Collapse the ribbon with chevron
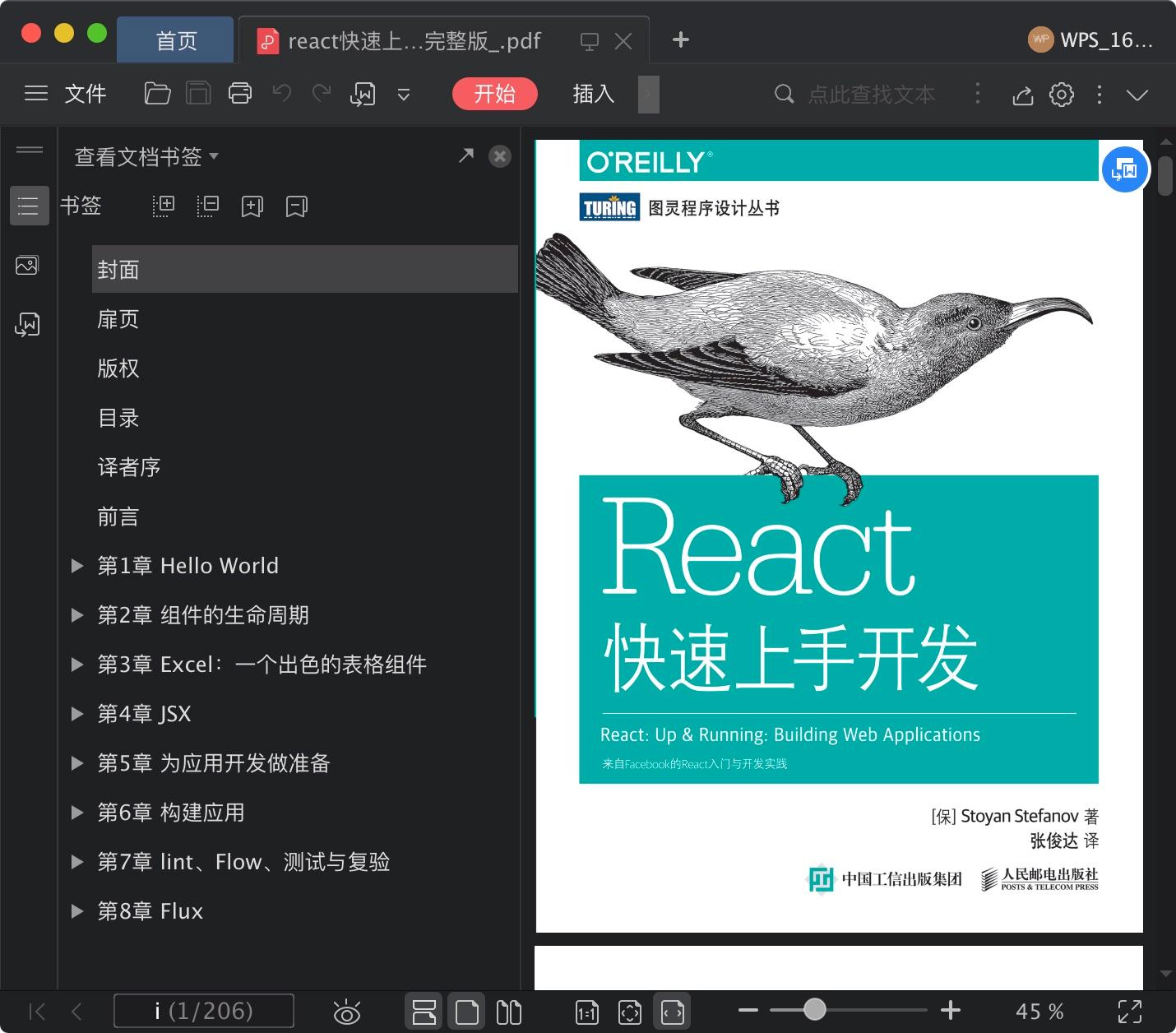 (x=1137, y=95)
